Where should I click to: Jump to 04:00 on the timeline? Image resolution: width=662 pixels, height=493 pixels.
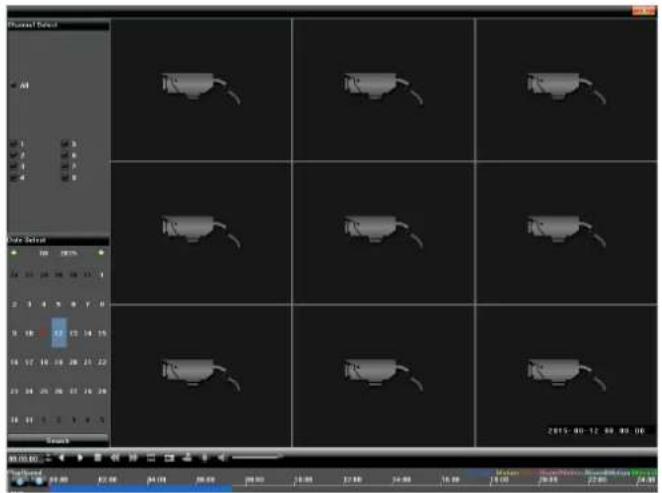(156, 480)
